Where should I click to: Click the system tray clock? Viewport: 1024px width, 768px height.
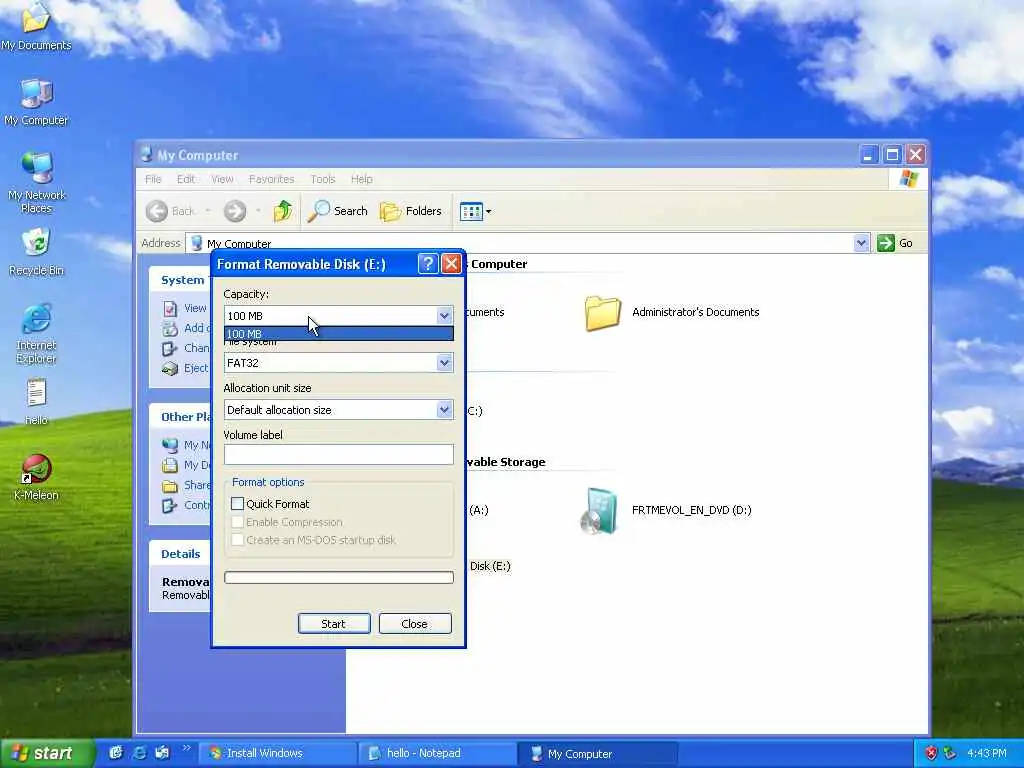tap(987, 753)
